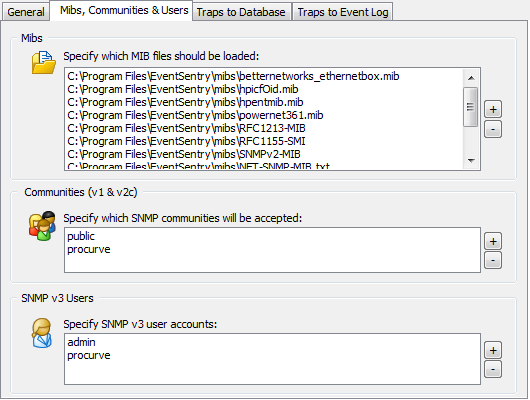Remove selected SNMP community
Image resolution: width=530 pixels, height=400 pixels.
[493, 260]
